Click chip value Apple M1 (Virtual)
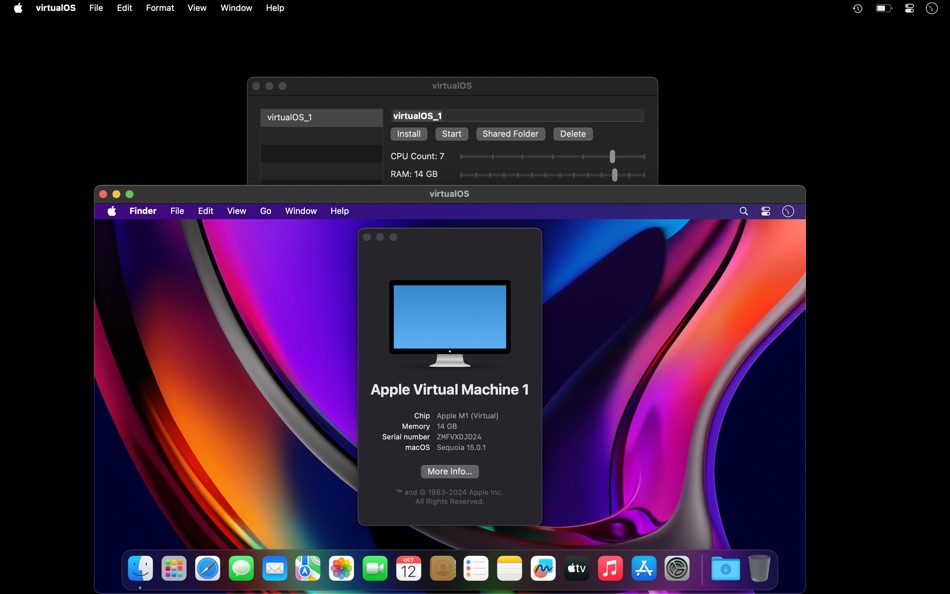Viewport: 950px width, 594px height. click(x=467, y=416)
